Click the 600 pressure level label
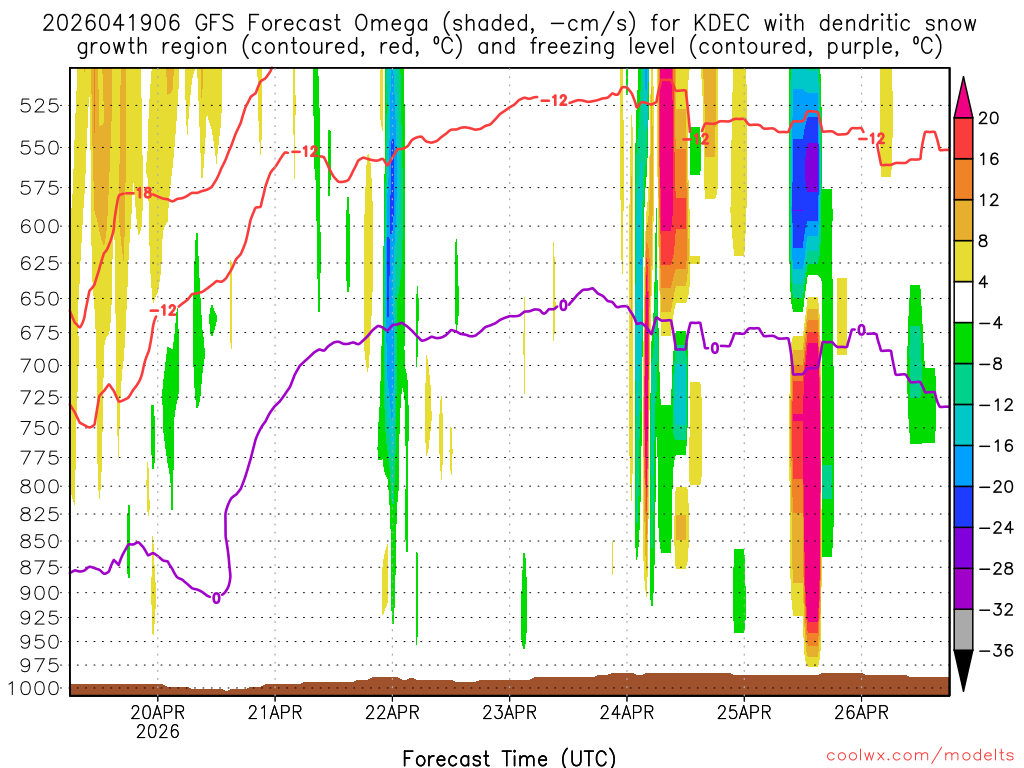The height and width of the screenshot is (768, 1024). coord(40,227)
